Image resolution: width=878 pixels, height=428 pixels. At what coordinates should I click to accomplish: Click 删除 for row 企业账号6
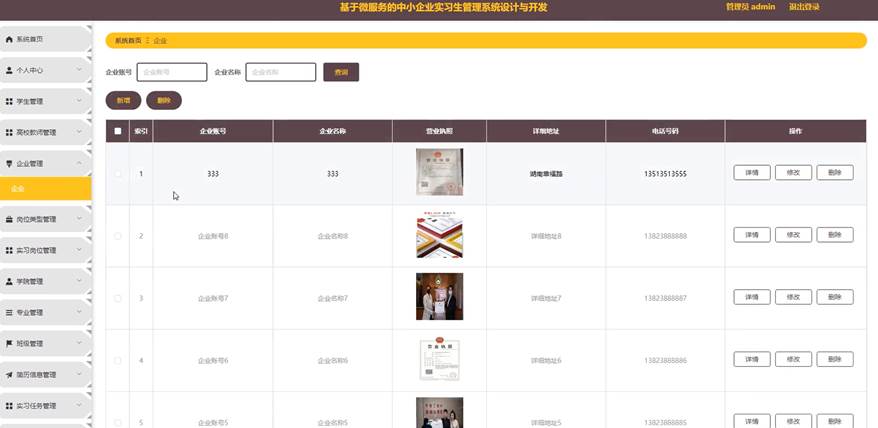(x=835, y=359)
